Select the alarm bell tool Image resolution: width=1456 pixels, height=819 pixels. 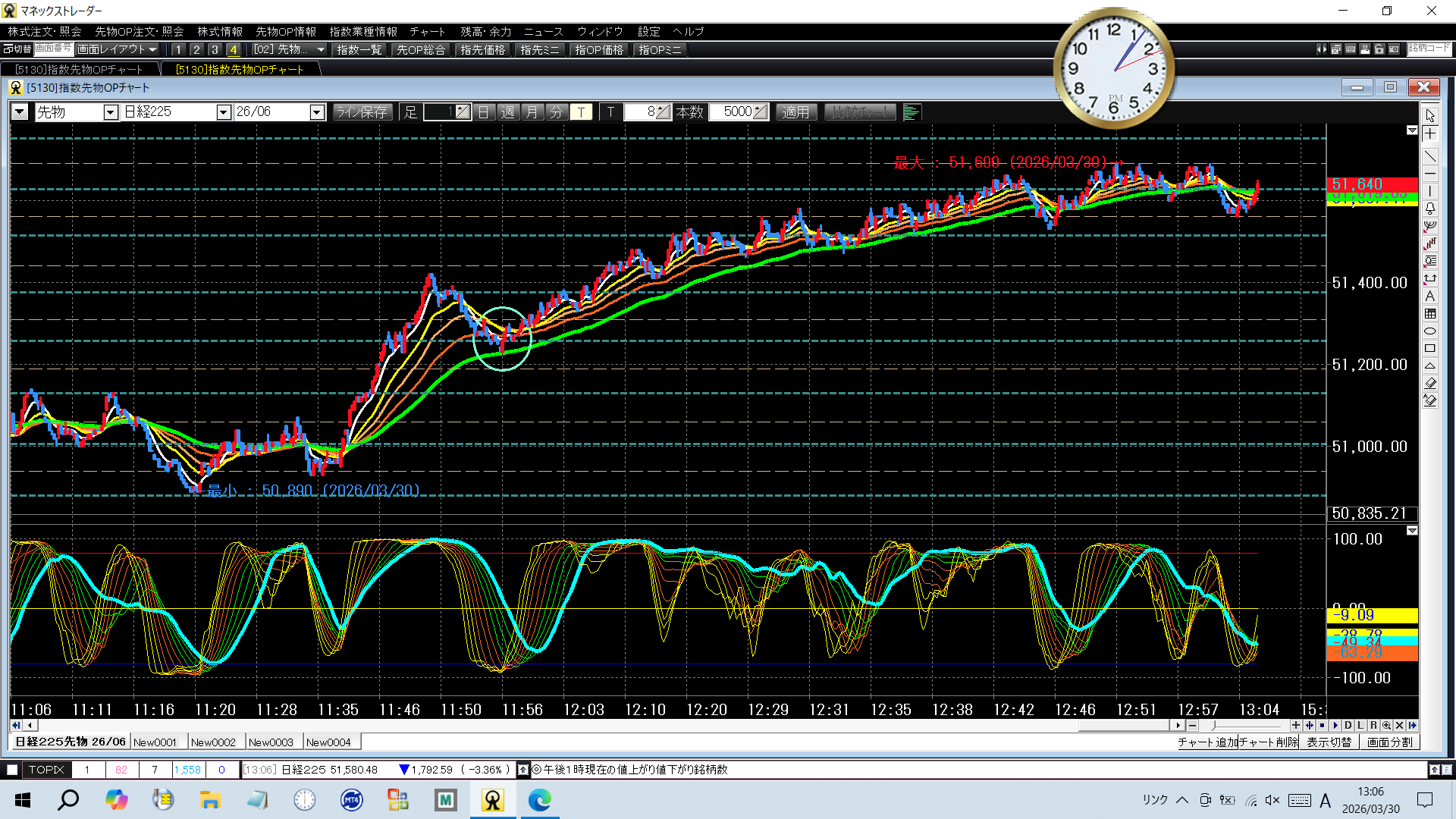[1429, 208]
